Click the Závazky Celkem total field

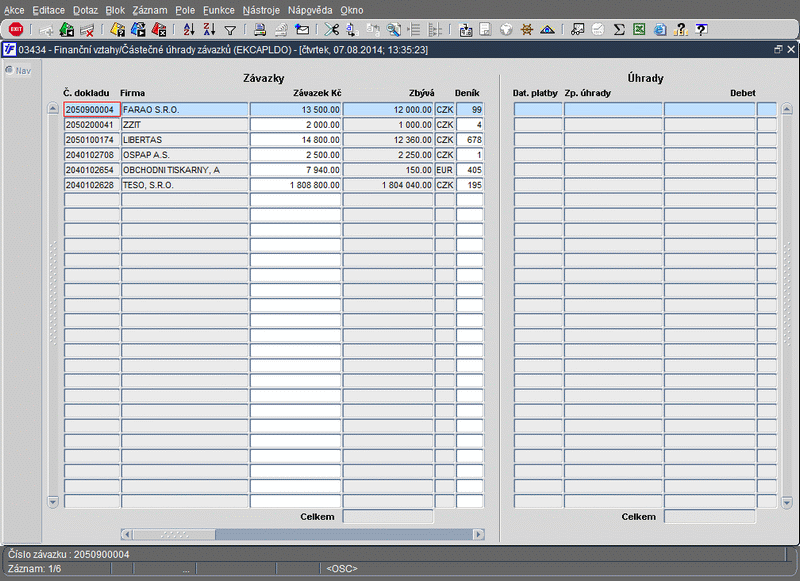[x=388, y=517]
